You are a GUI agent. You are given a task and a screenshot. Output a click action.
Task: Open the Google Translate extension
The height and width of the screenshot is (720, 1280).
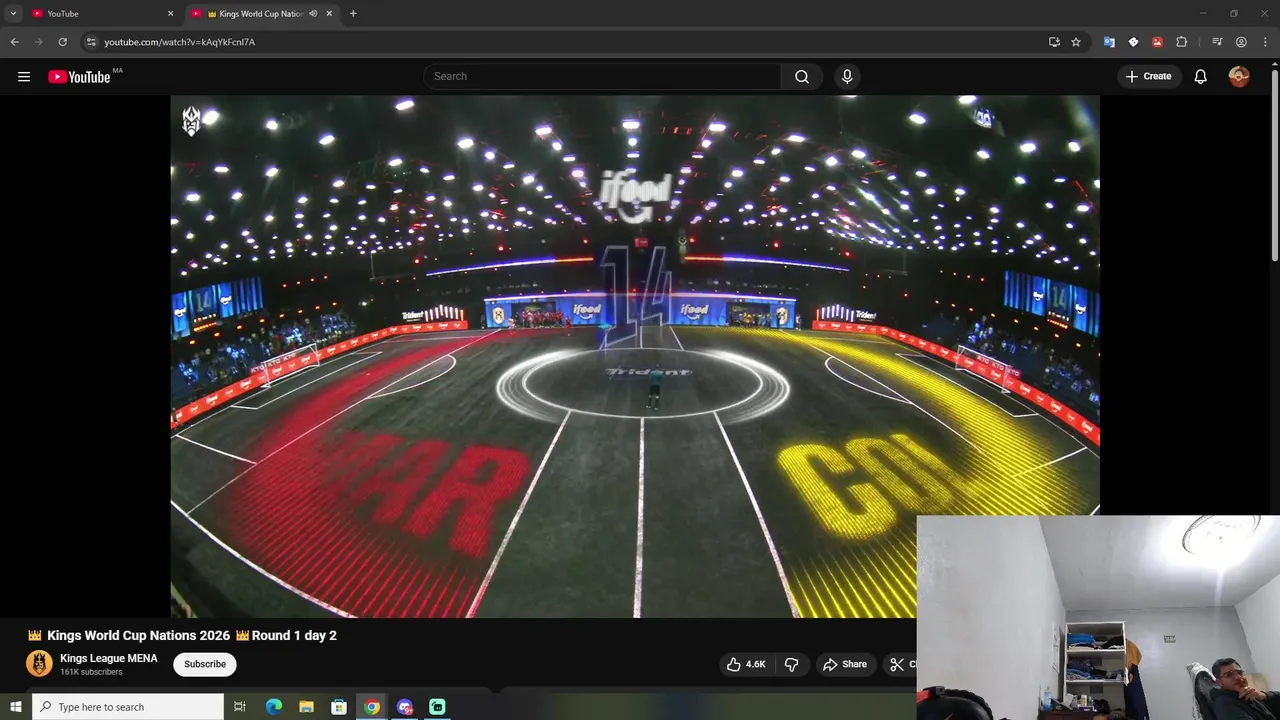tap(1109, 42)
